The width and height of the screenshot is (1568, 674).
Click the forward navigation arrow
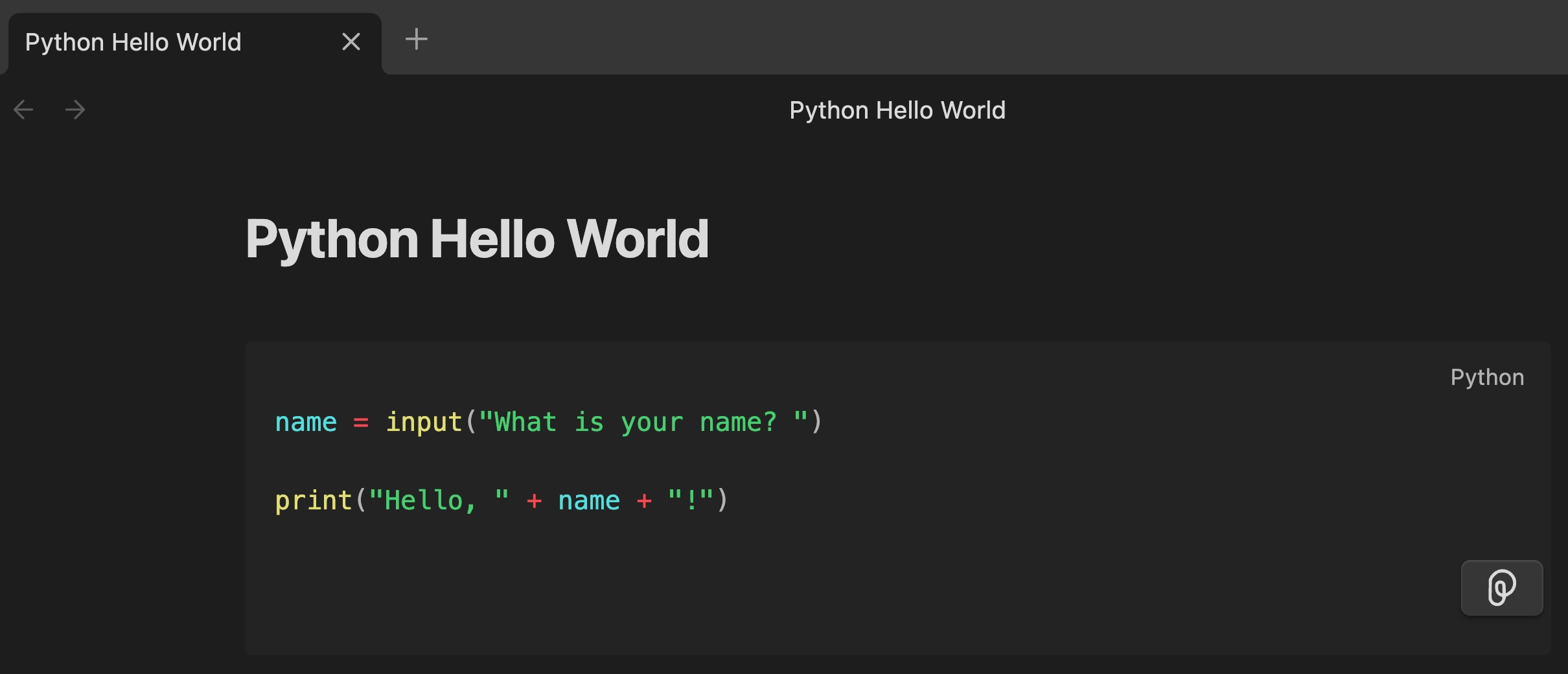tap(75, 109)
